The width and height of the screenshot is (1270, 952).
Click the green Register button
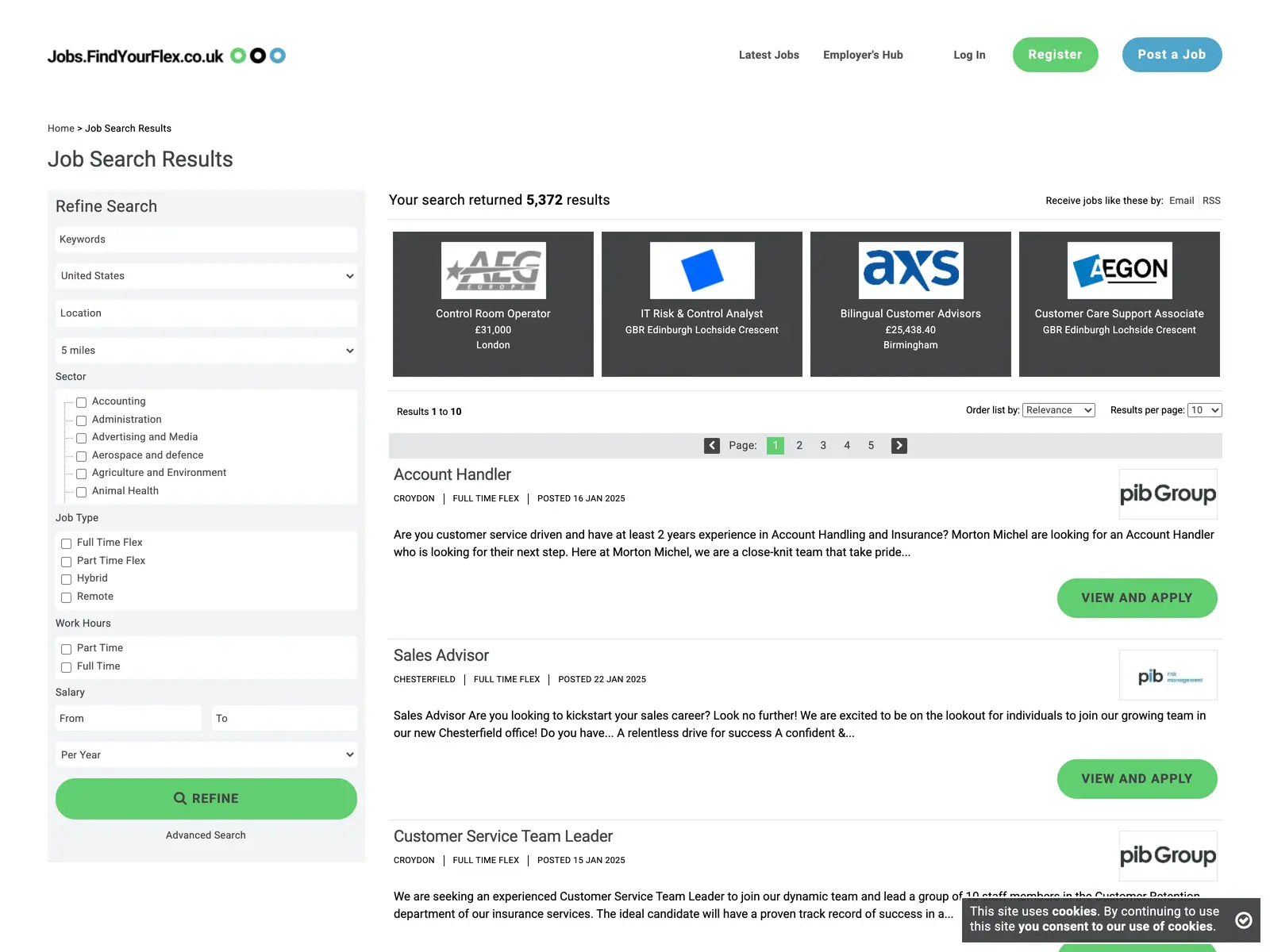pyautogui.click(x=1055, y=55)
